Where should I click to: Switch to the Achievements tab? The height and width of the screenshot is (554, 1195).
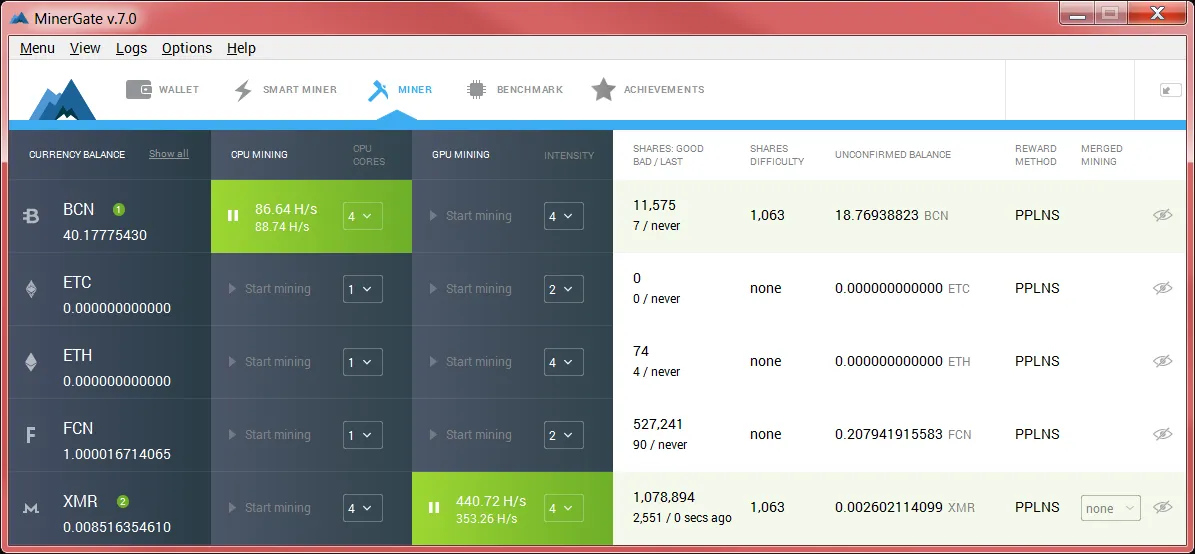tap(648, 90)
